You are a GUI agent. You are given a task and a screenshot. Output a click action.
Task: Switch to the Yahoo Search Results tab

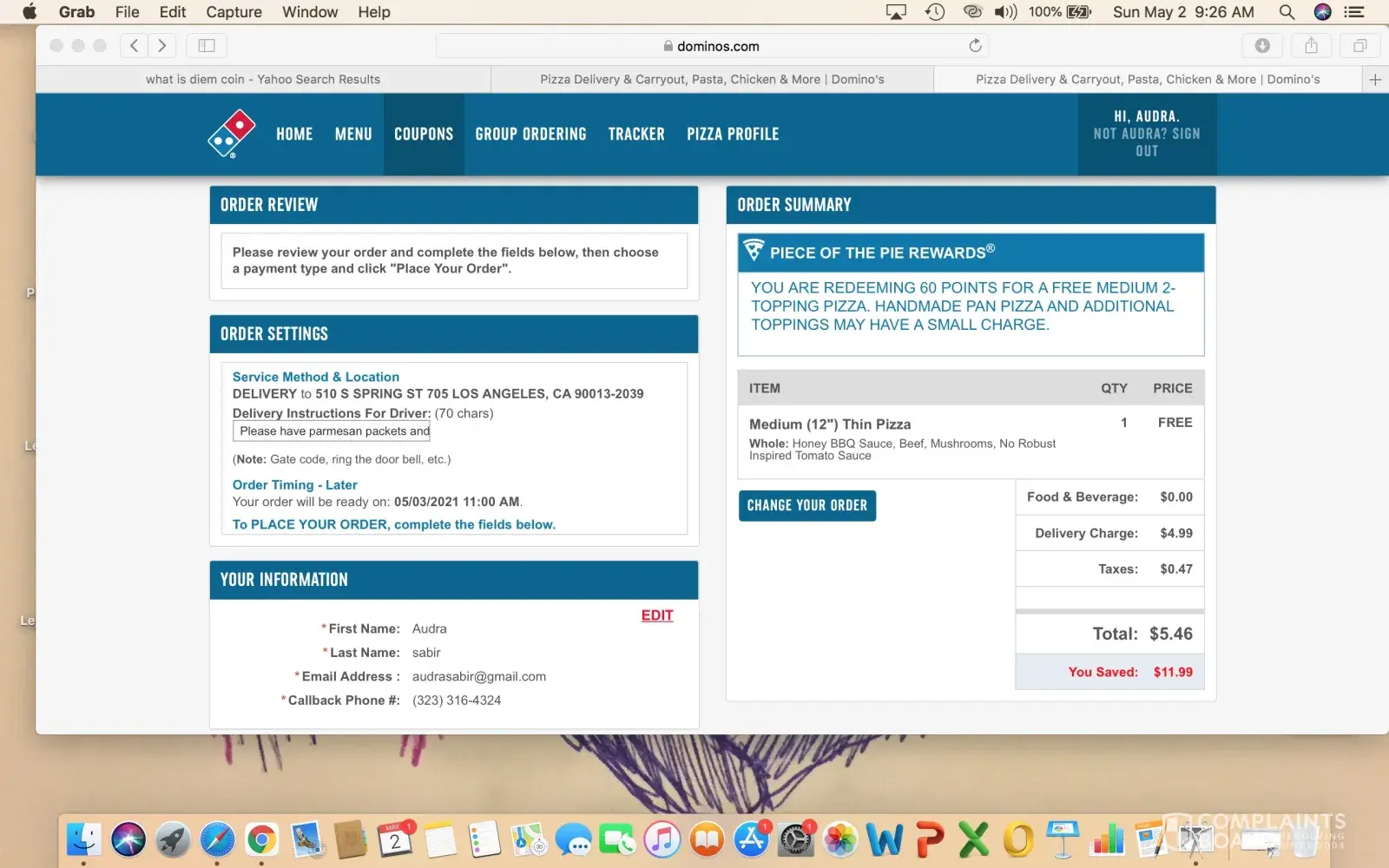tap(263, 79)
